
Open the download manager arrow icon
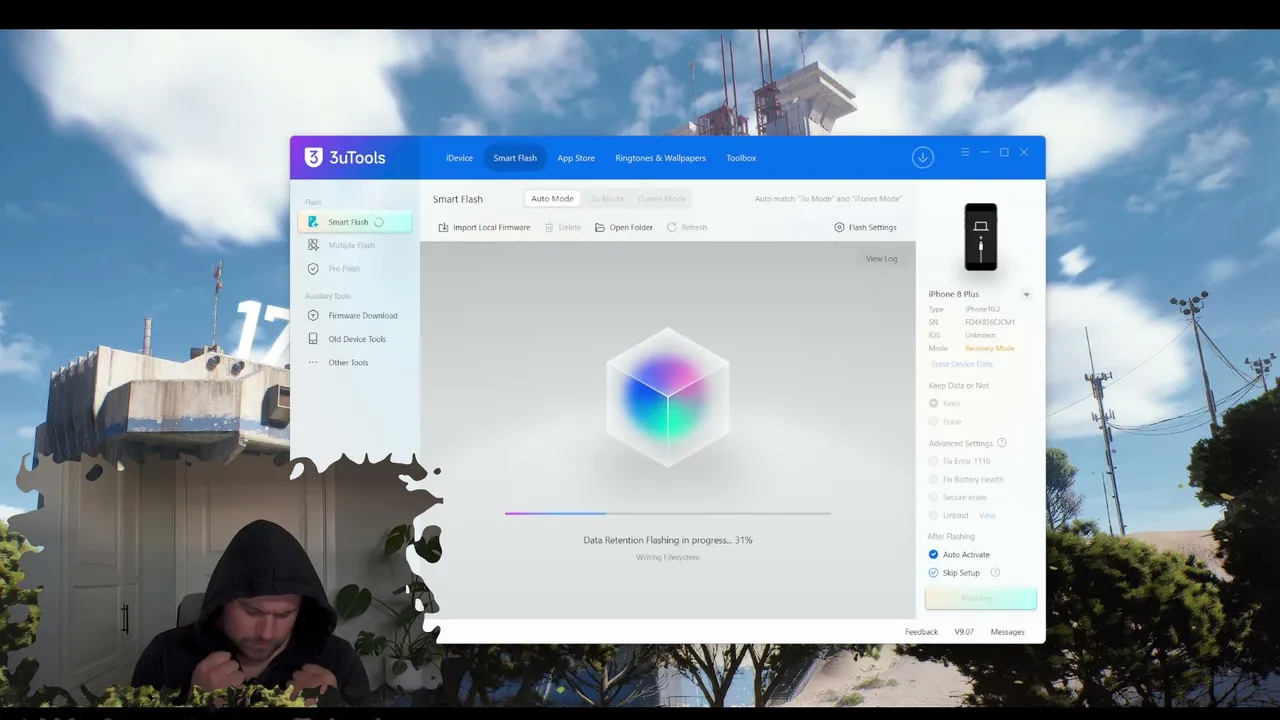pyautogui.click(x=922, y=157)
